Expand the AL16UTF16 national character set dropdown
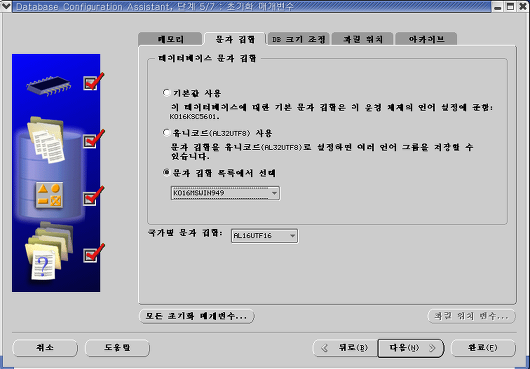 [x=264, y=236]
